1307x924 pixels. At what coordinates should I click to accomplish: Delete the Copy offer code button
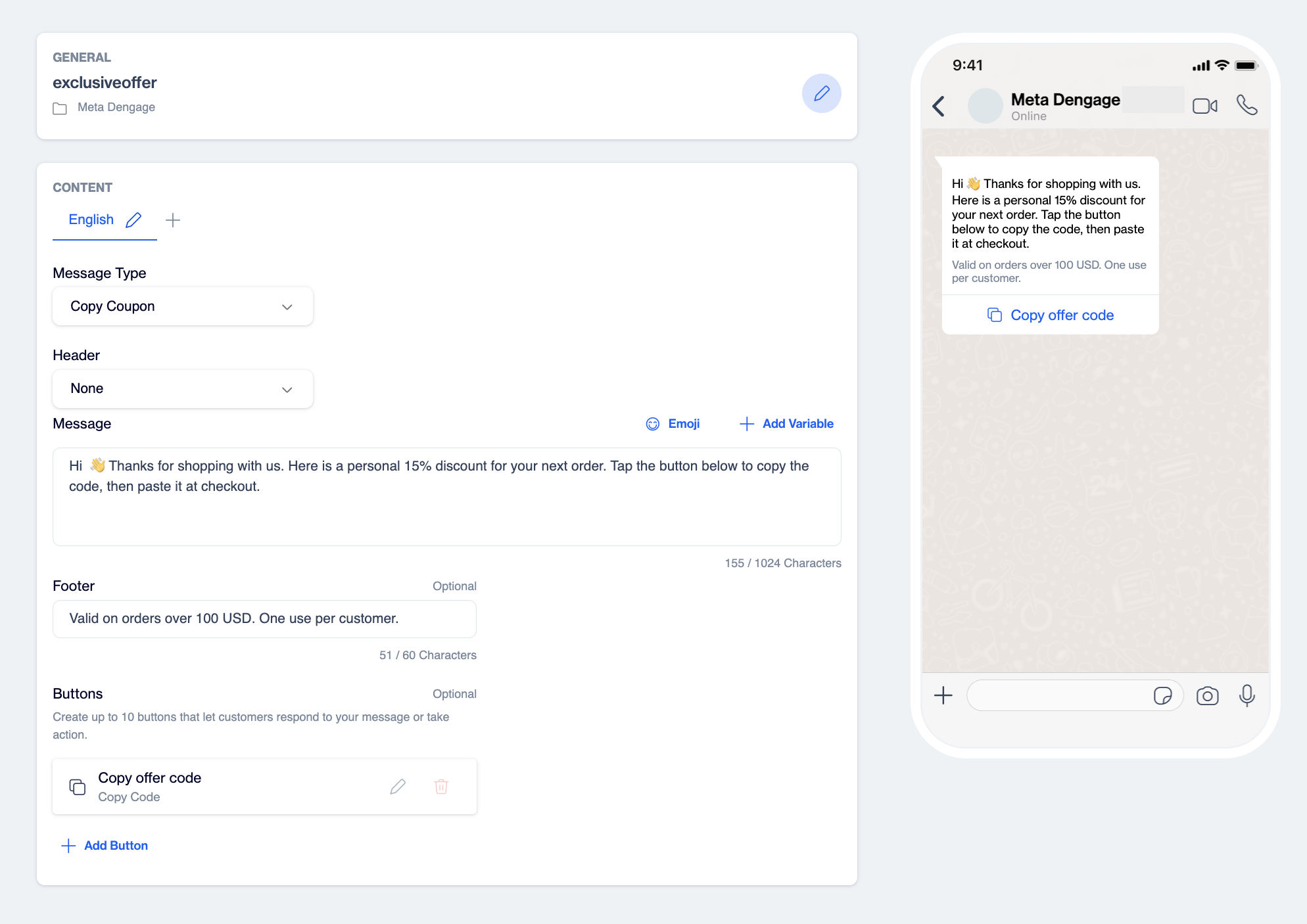(x=441, y=787)
